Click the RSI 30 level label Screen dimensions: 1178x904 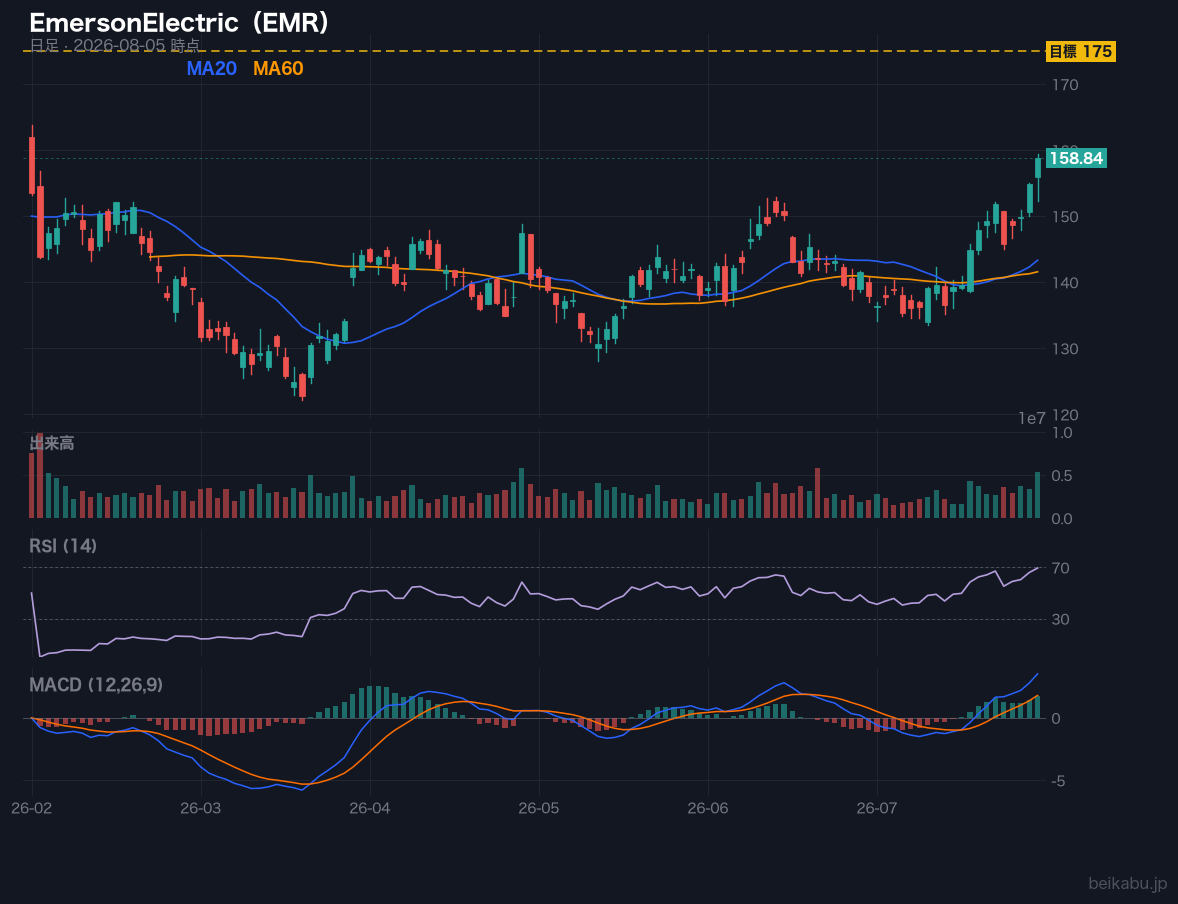point(1061,619)
